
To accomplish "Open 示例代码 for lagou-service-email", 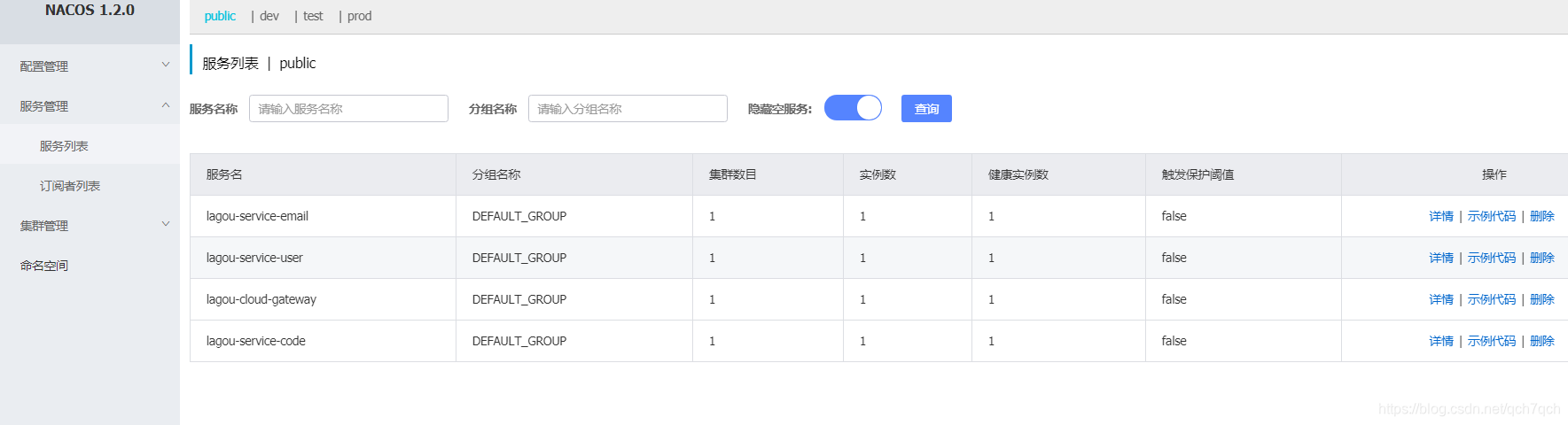I will coord(1492,216).
